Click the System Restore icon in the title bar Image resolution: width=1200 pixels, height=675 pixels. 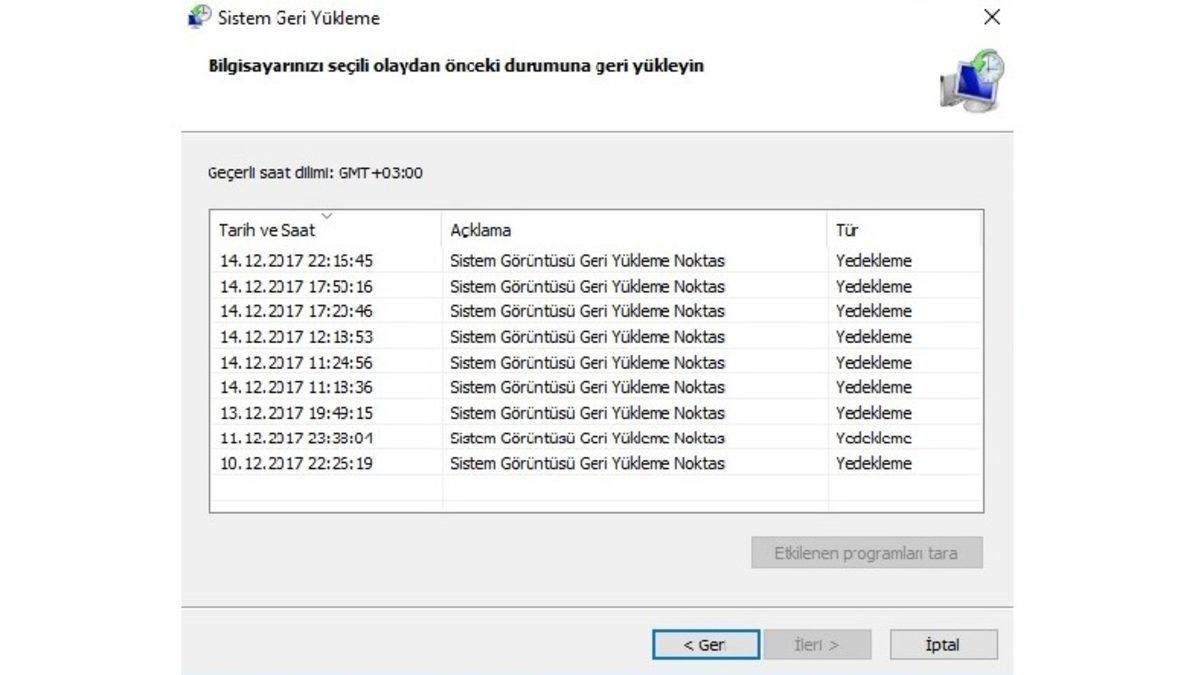tap(196, 17)
